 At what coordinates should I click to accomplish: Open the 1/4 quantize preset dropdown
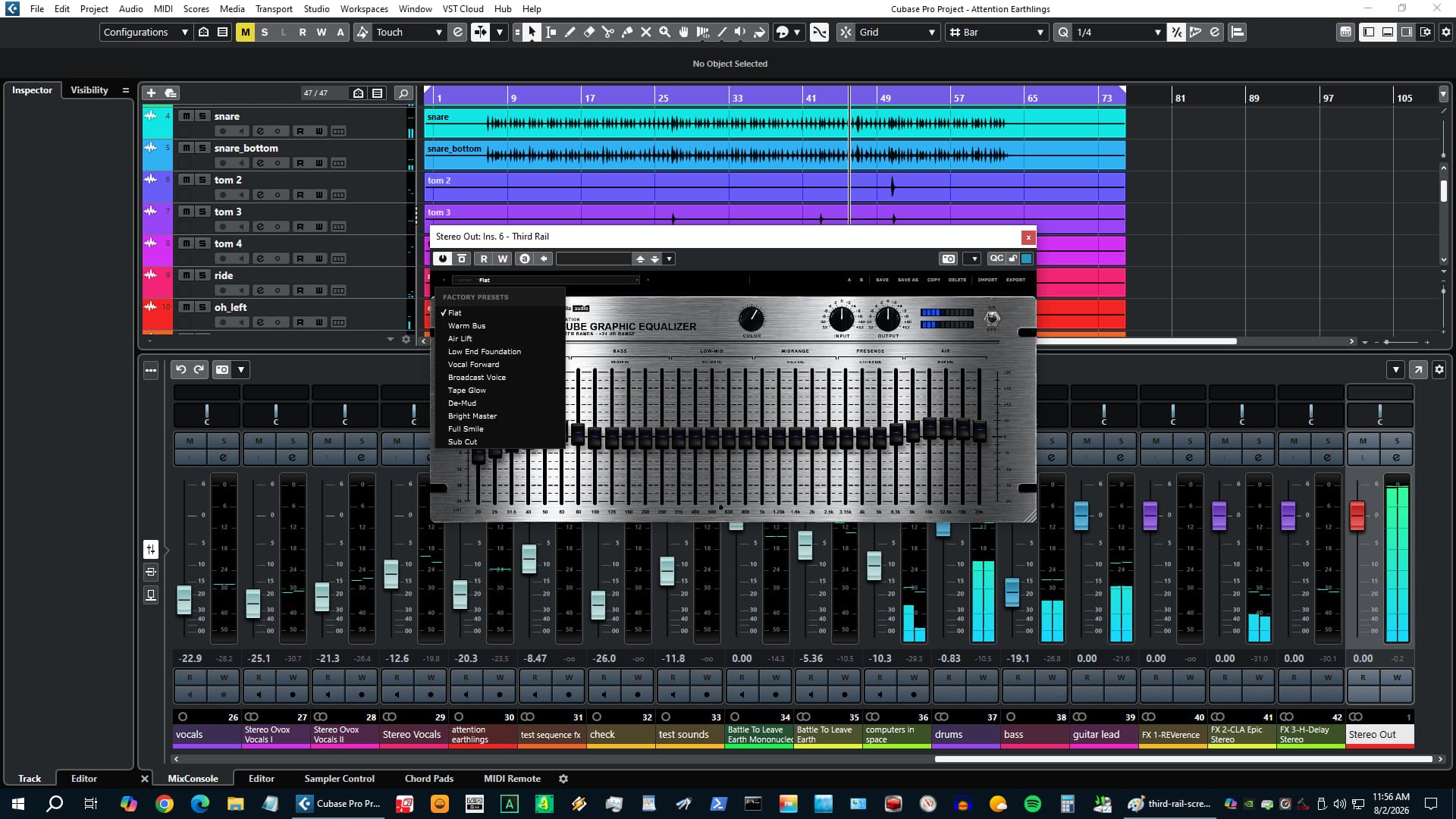pos(1118,32)
